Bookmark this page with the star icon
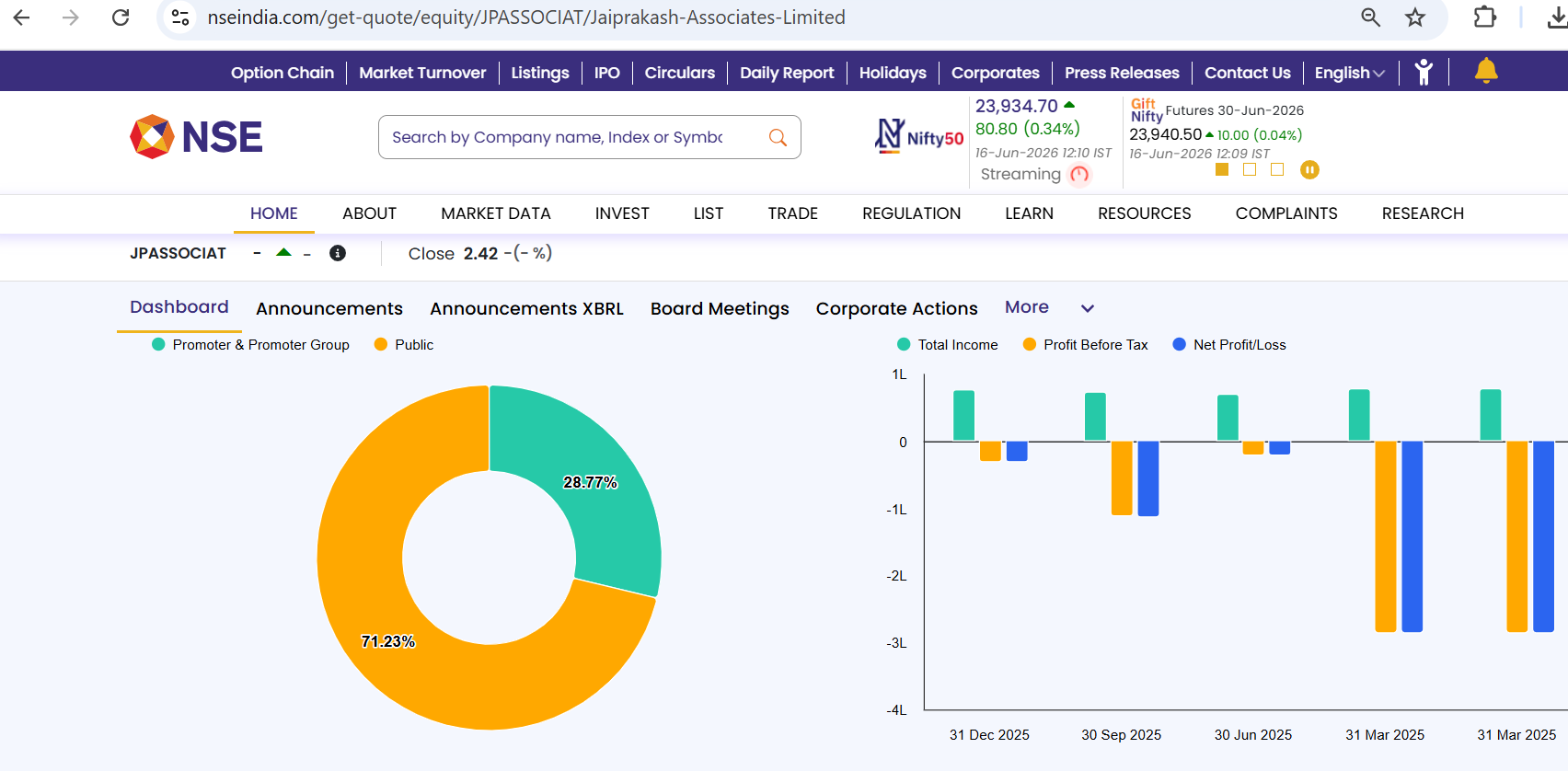Image resolution: width=1568 pixels, height=771 pixels. point(1415,17)
